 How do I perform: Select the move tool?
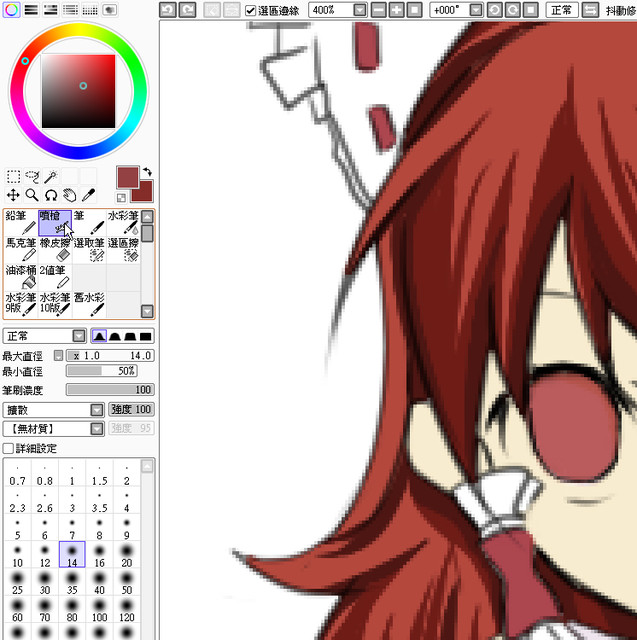pyautogui.click(x=13, y=196)
